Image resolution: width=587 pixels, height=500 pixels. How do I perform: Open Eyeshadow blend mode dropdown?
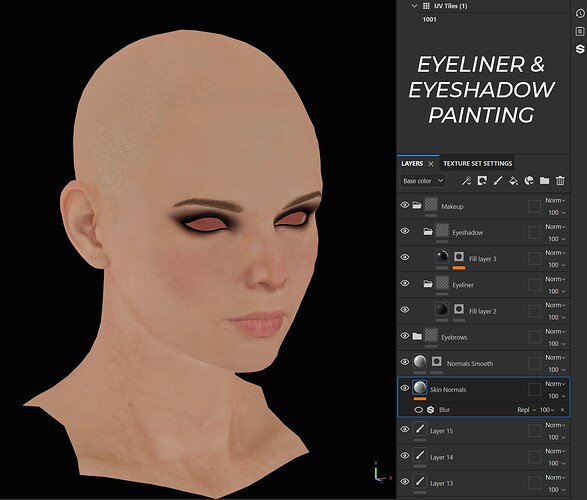click(555, 227)
